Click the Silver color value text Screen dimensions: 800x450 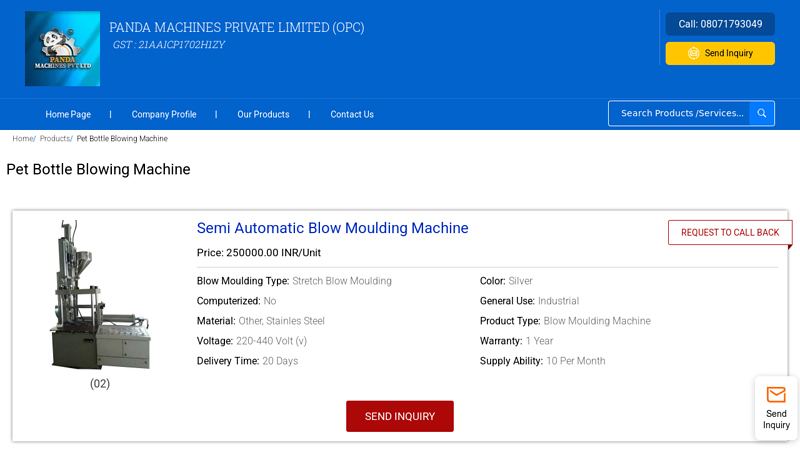click(x=520, y=281)
